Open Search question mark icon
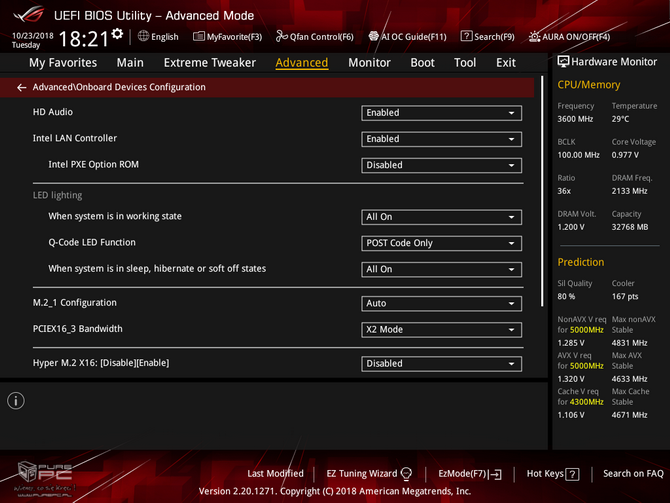 pyautogui.click(x=466, y=36)
